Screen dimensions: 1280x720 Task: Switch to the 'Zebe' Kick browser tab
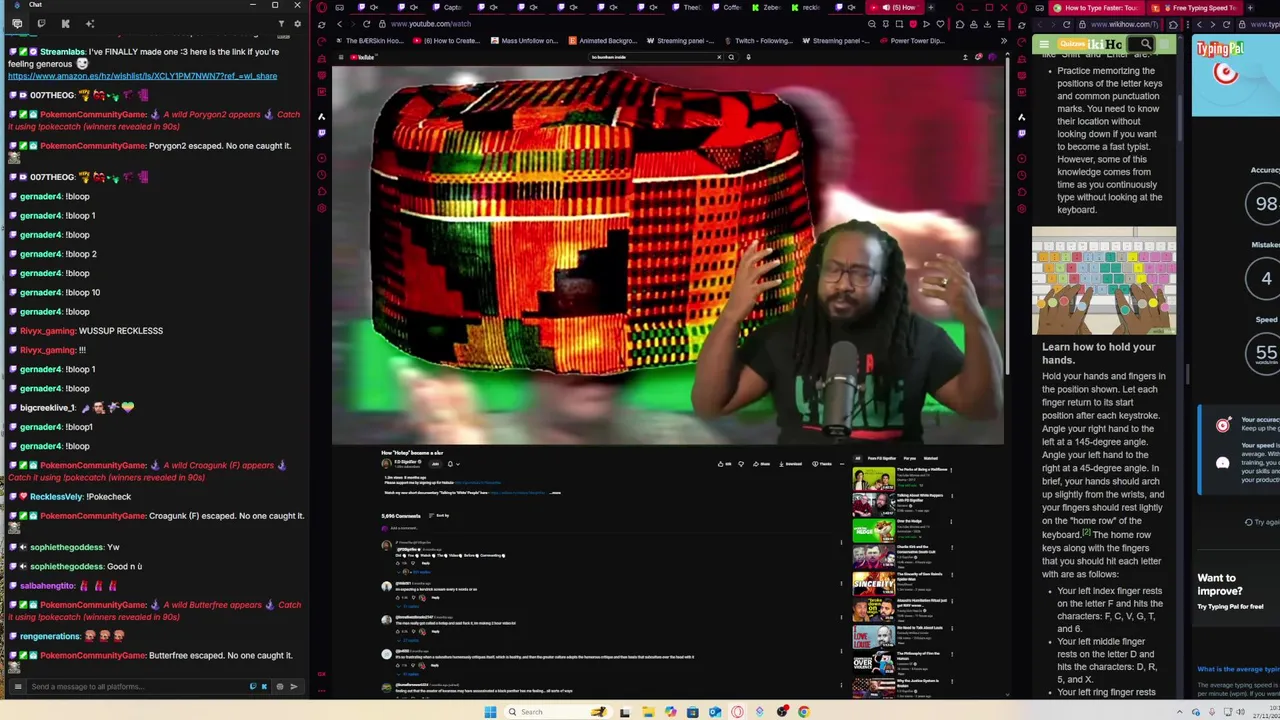[765, 8]
